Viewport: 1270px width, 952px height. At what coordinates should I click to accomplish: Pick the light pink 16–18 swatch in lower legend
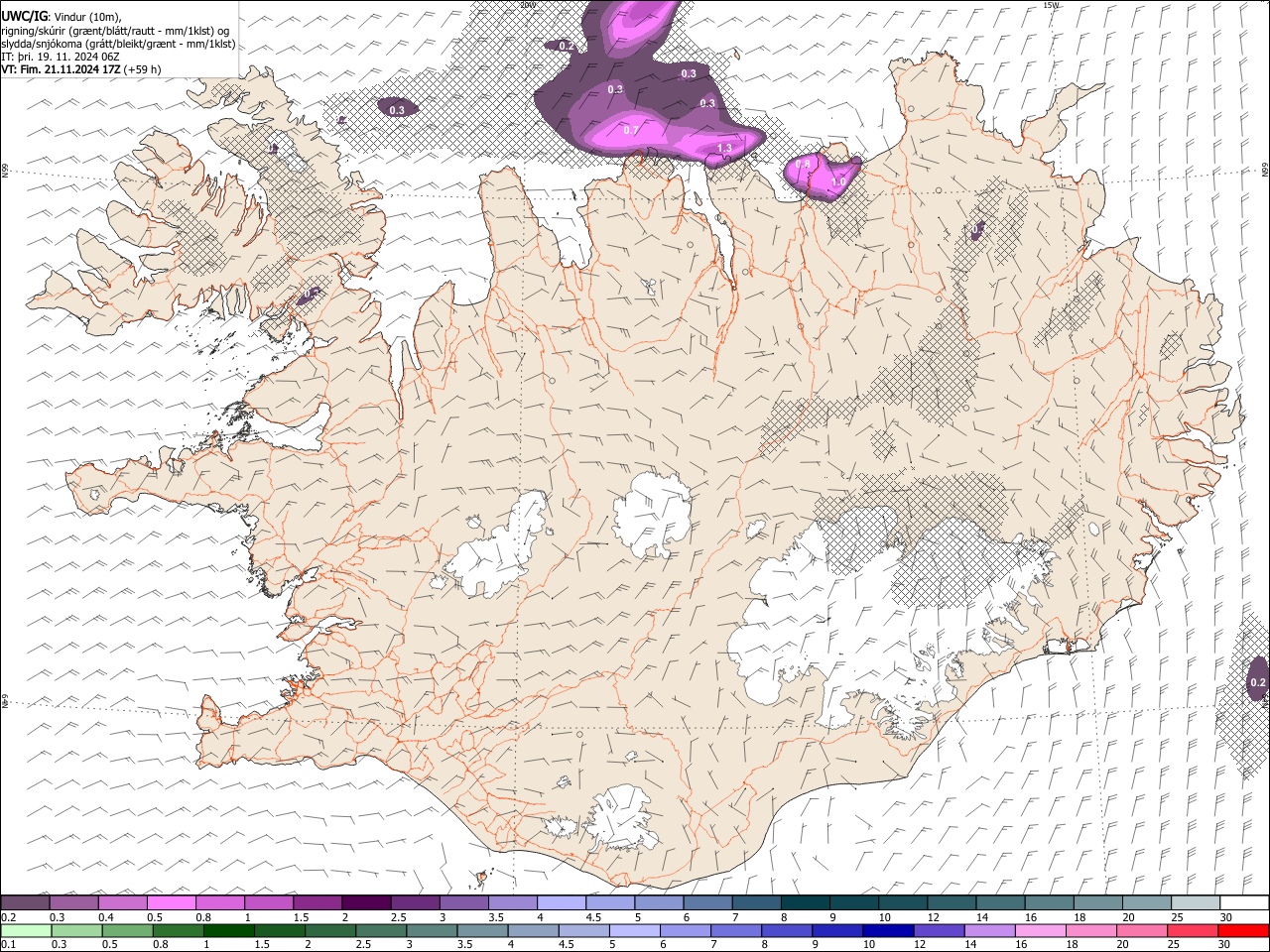click(1040, 930)
